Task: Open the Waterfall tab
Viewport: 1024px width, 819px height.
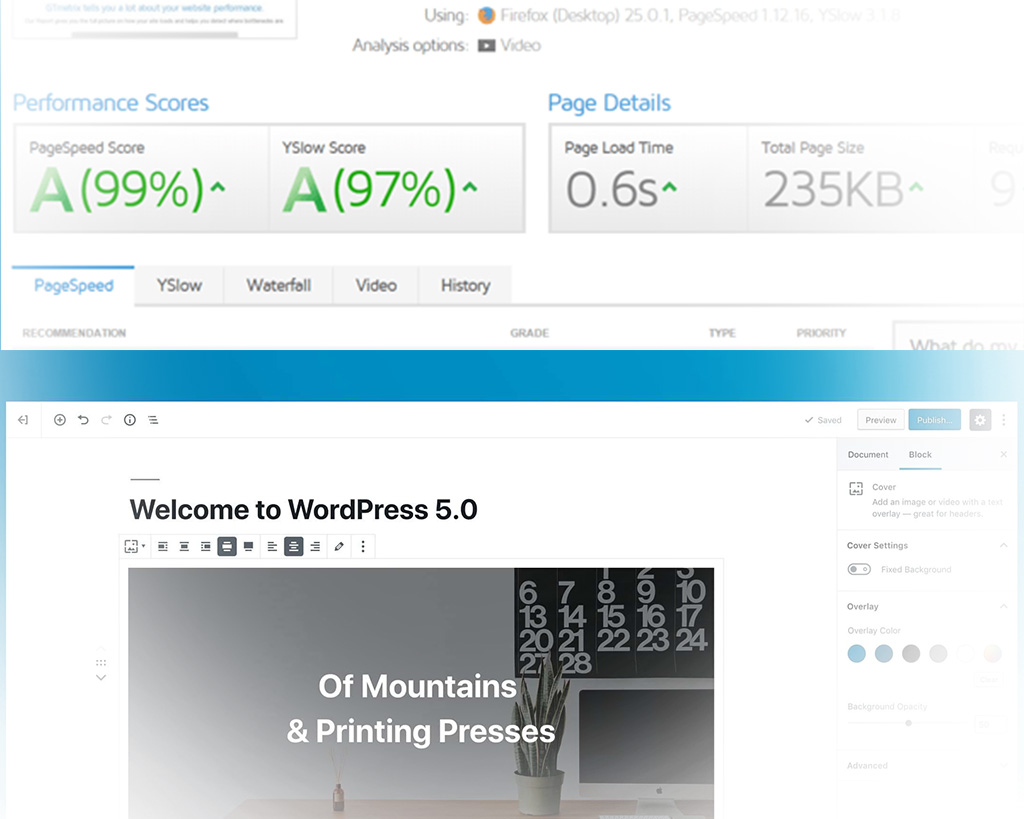Action: [278, 285]
